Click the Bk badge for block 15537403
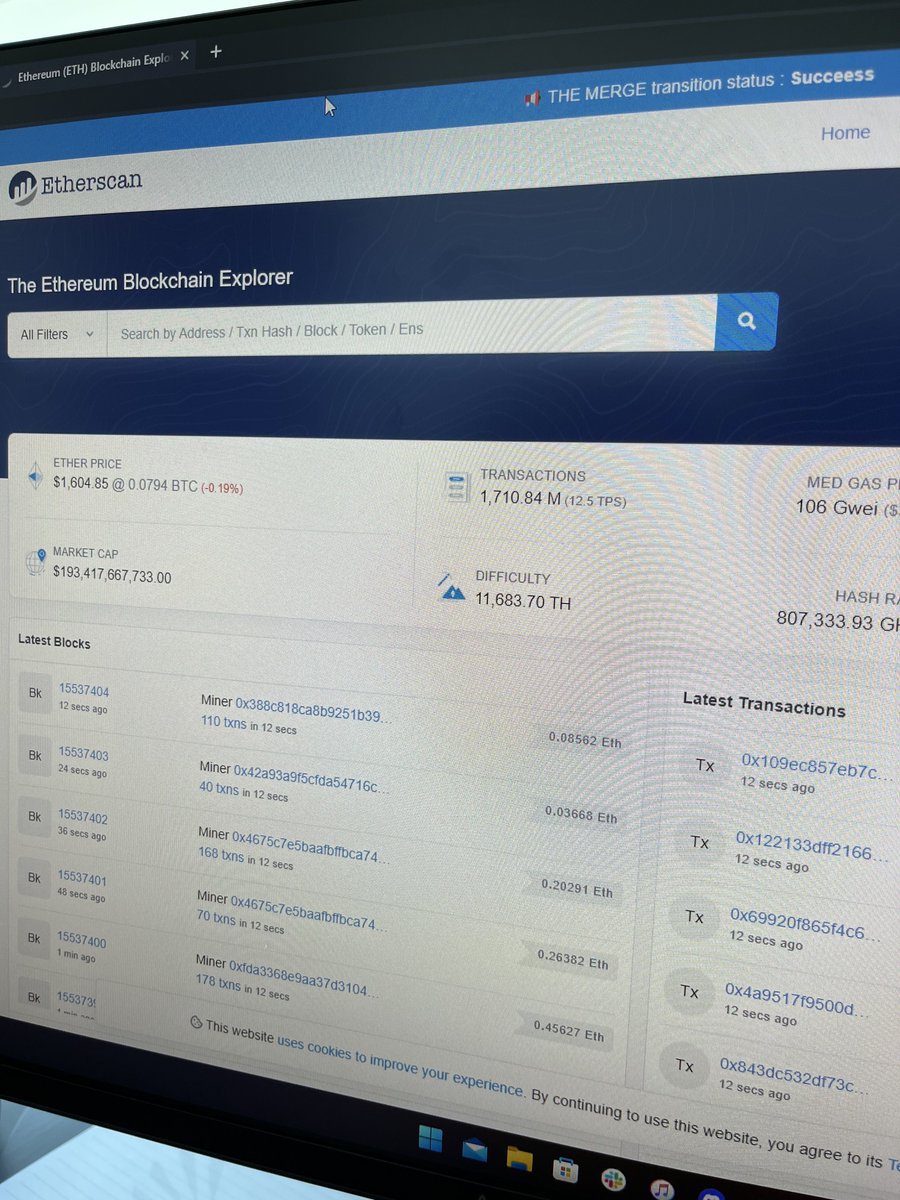900x1200 pixels. click(34, 755)
